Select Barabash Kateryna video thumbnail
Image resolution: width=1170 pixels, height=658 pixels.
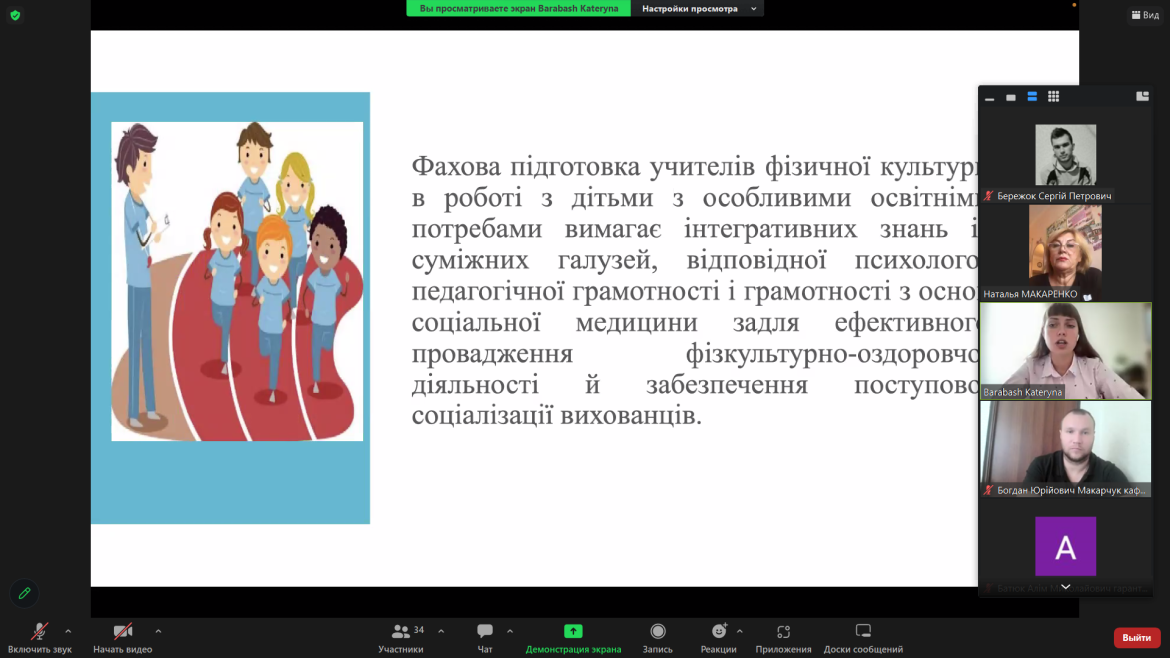1065,351
